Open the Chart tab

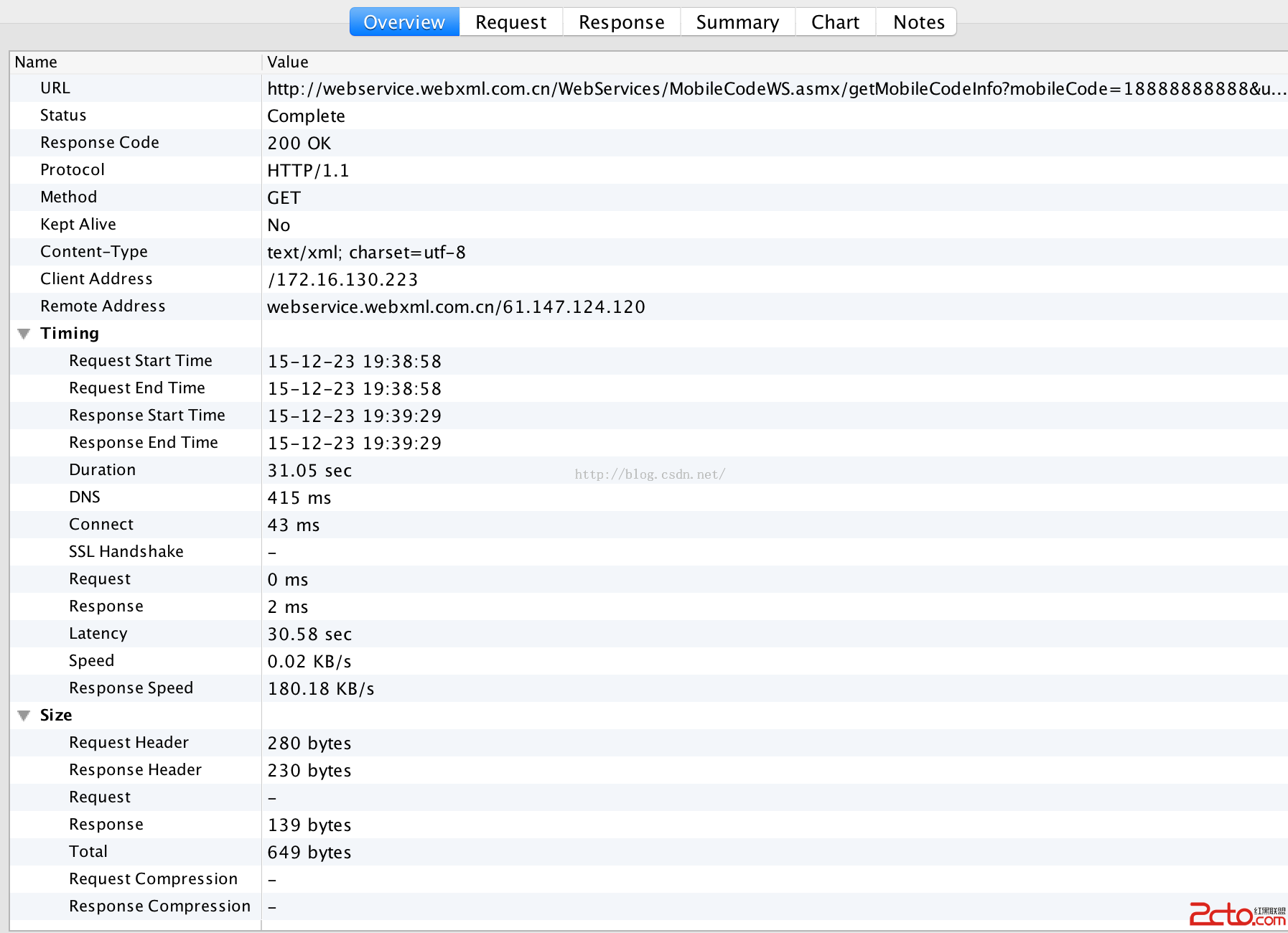click(835, 22)
